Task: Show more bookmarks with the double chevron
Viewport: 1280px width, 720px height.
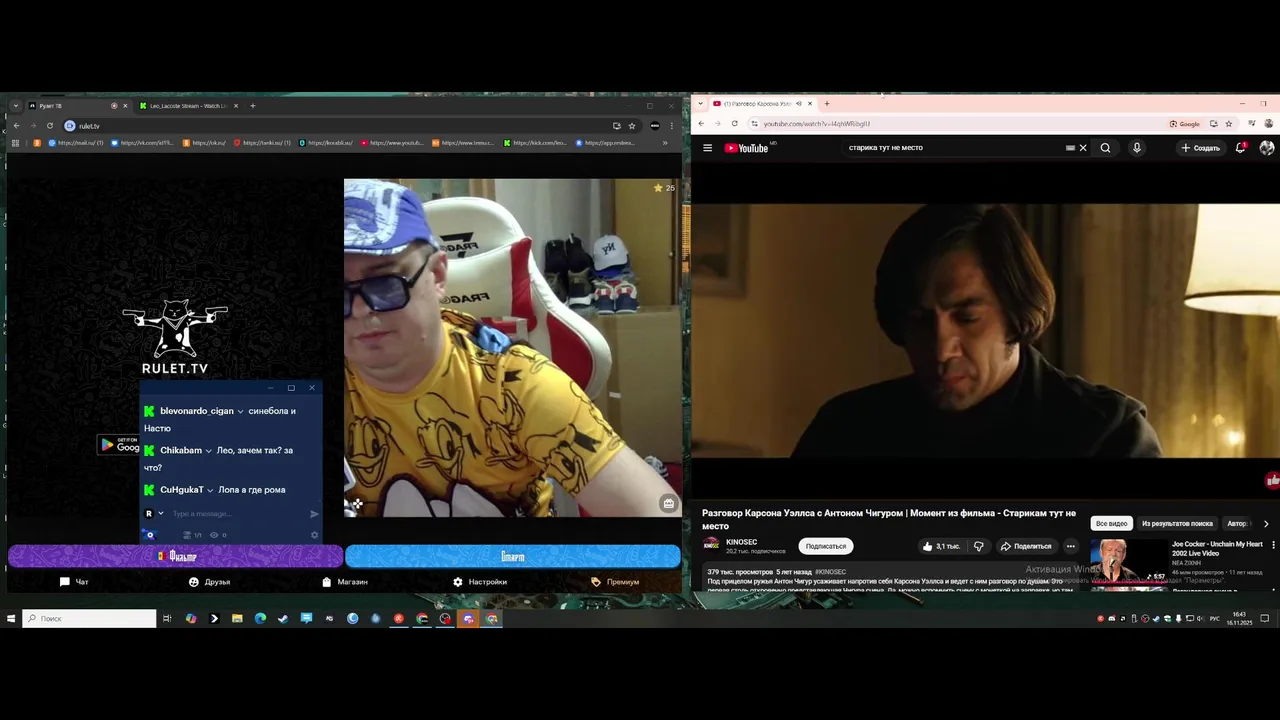Action: (665, 143)
